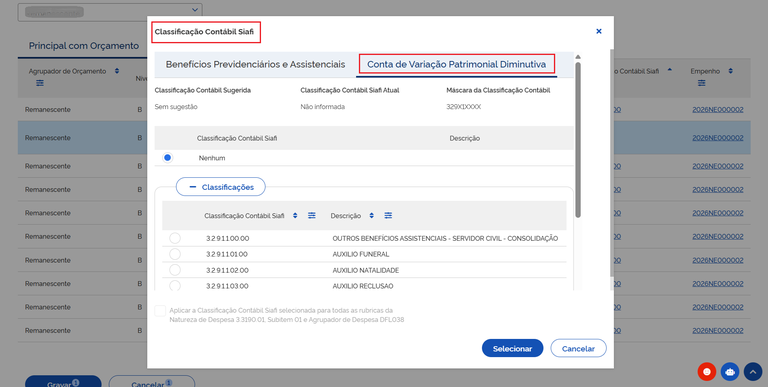Screen dimensions: 768x387
Task: Sort by Contábil Siafi column in background table
Action: tap(670, 71)
